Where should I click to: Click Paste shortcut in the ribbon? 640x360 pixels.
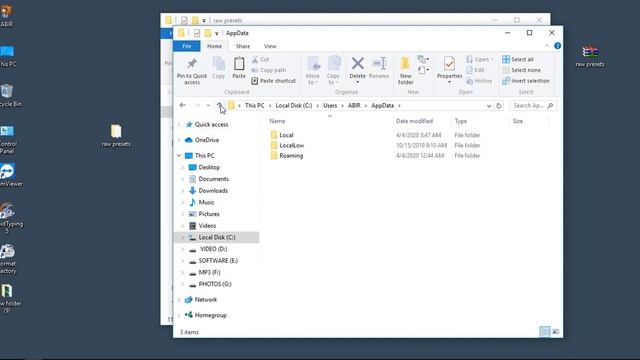tap(273, 81)
